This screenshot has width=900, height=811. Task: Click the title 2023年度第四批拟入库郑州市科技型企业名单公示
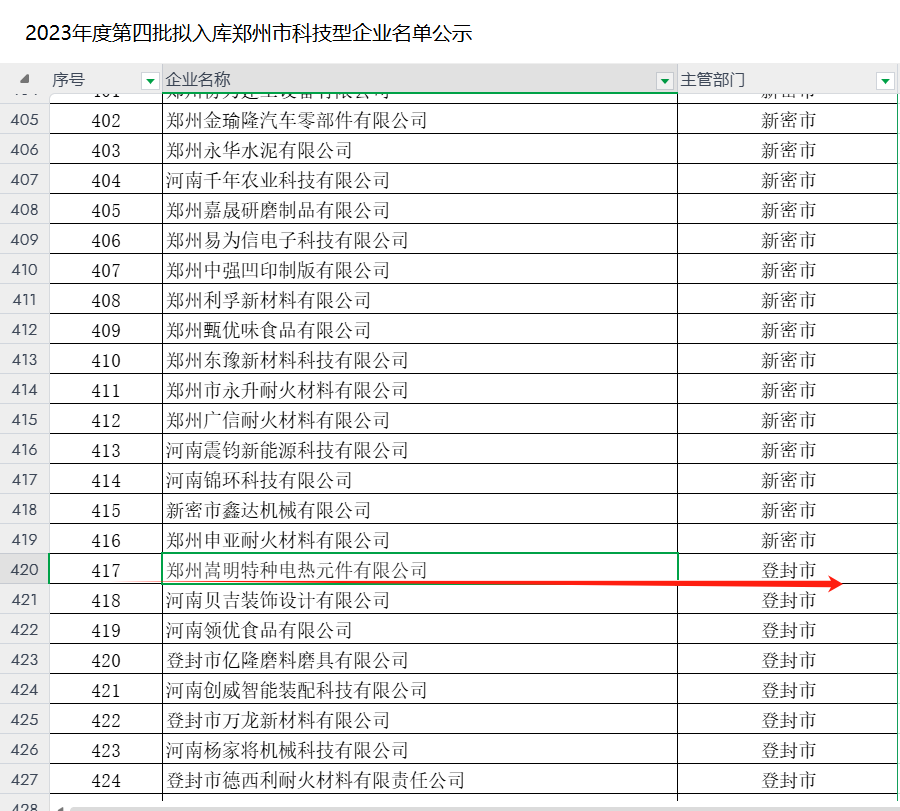coord(248,33)
